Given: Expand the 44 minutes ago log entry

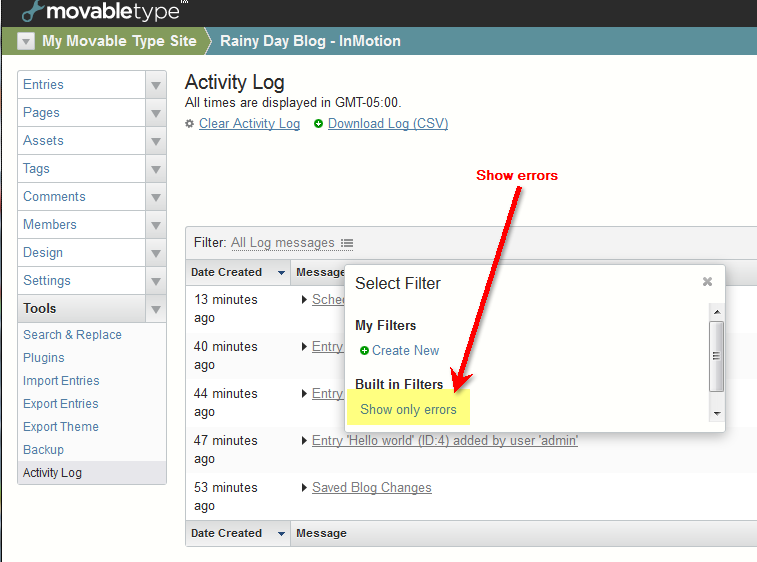Looking at the screenshot, I should [x=304, y=393].
